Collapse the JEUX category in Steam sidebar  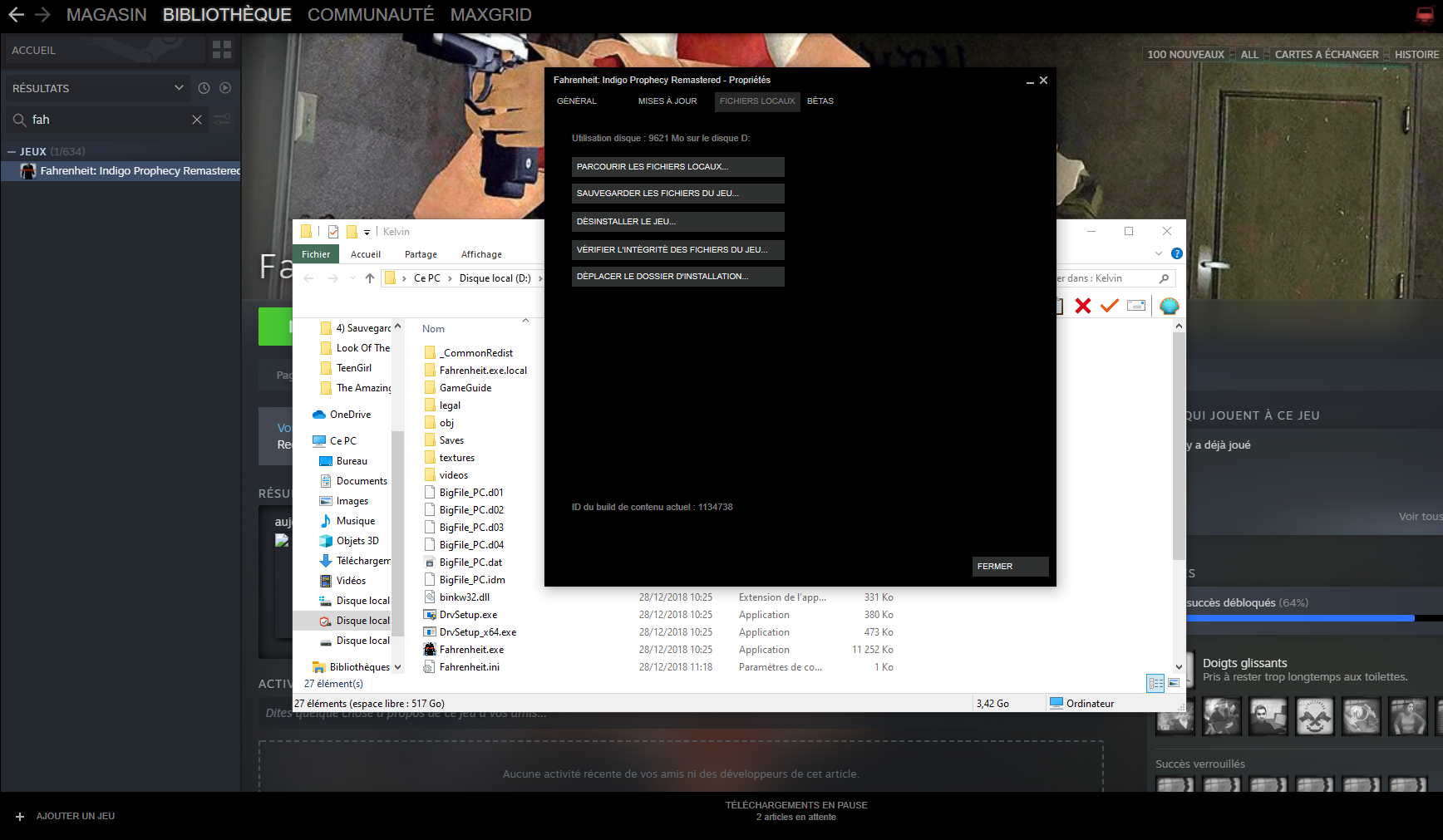[12, 151]
